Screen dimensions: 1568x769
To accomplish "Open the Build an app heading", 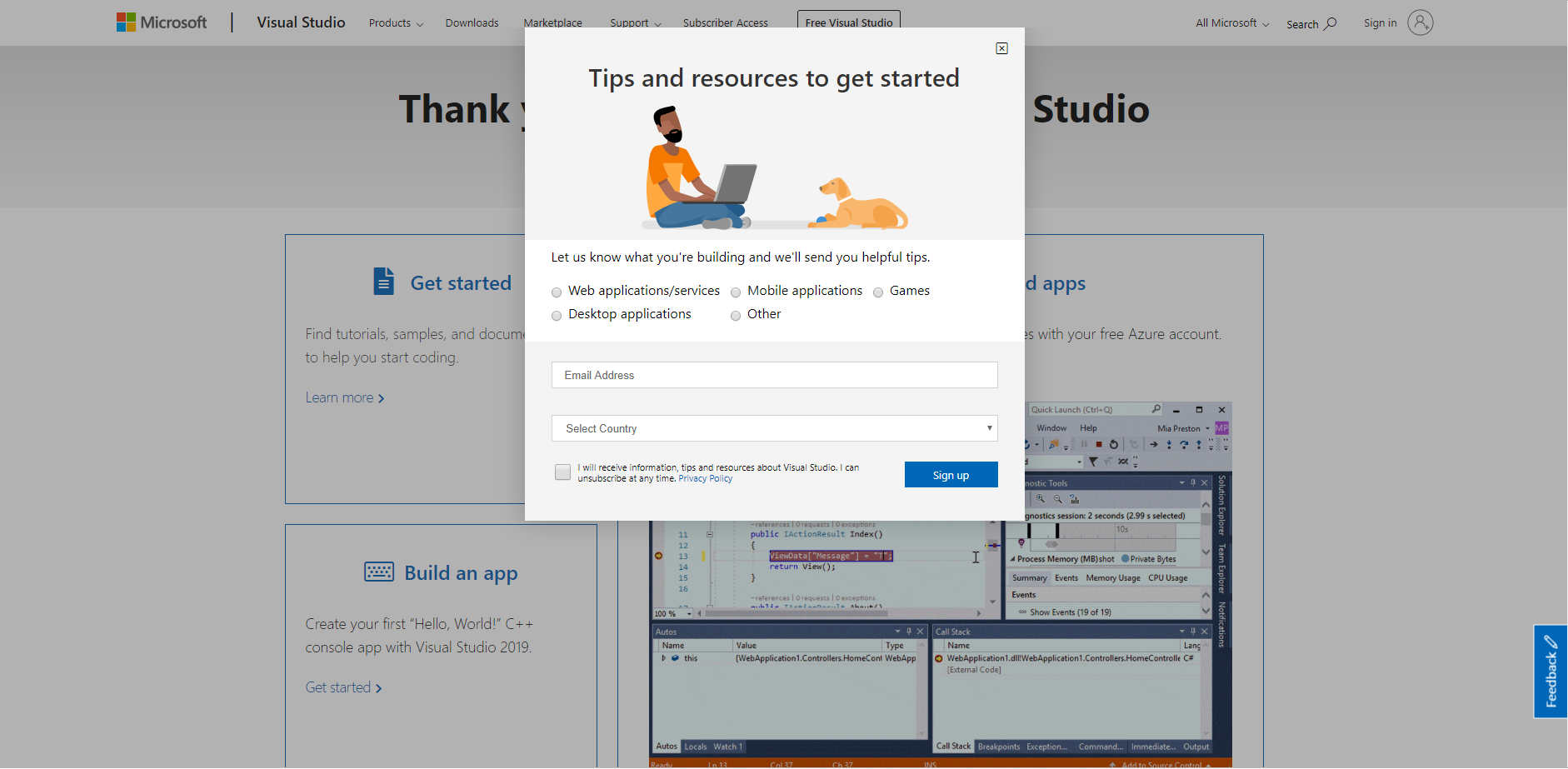I will coord(461,573).
